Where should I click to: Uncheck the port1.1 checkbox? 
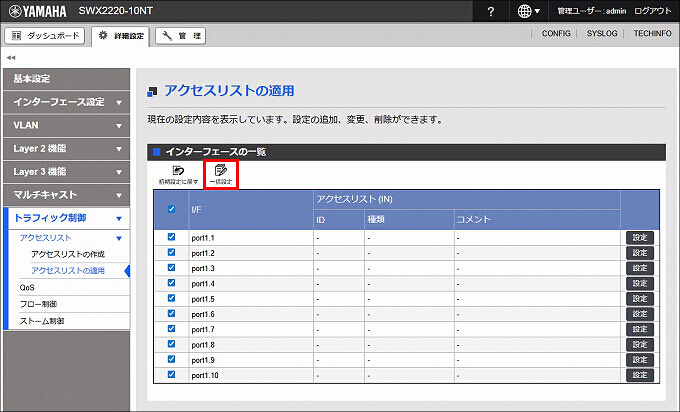pos(171,237)
